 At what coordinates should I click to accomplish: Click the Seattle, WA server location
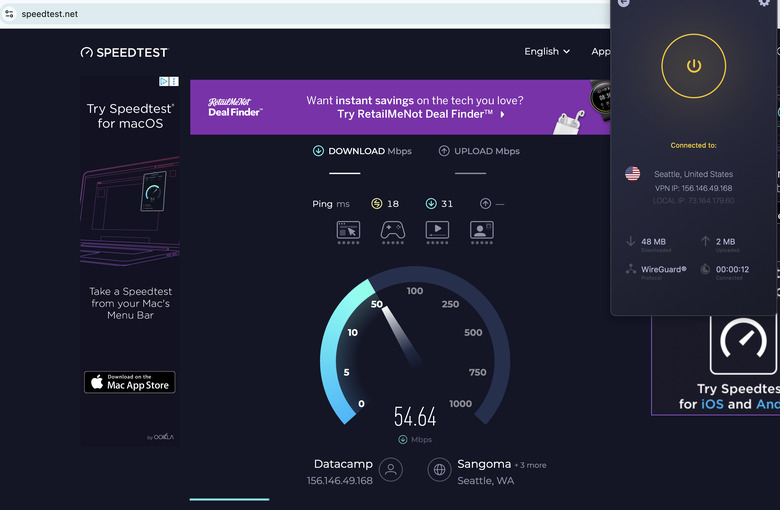[486, 481]
